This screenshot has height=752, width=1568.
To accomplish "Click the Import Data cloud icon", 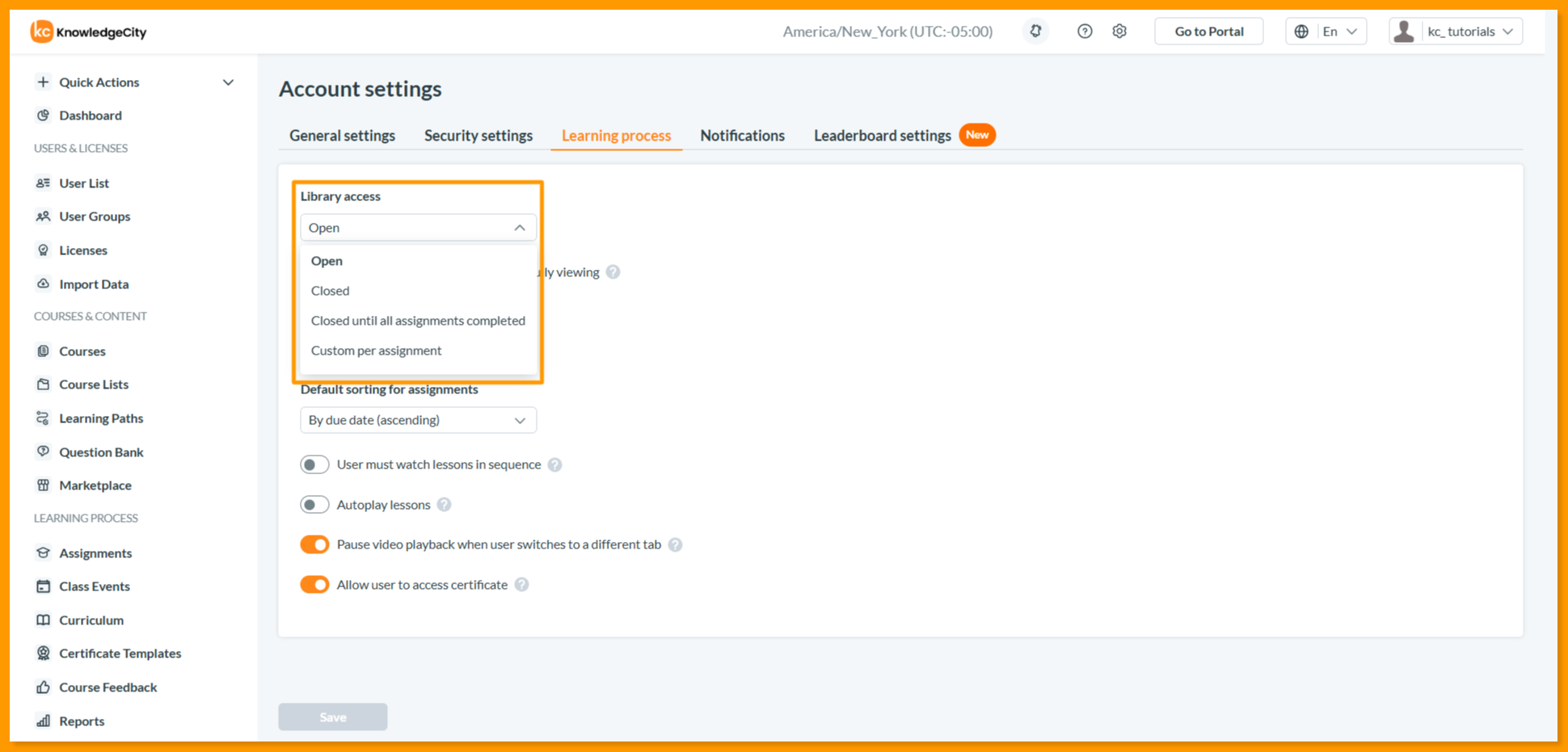I will [x=44, y=284].
